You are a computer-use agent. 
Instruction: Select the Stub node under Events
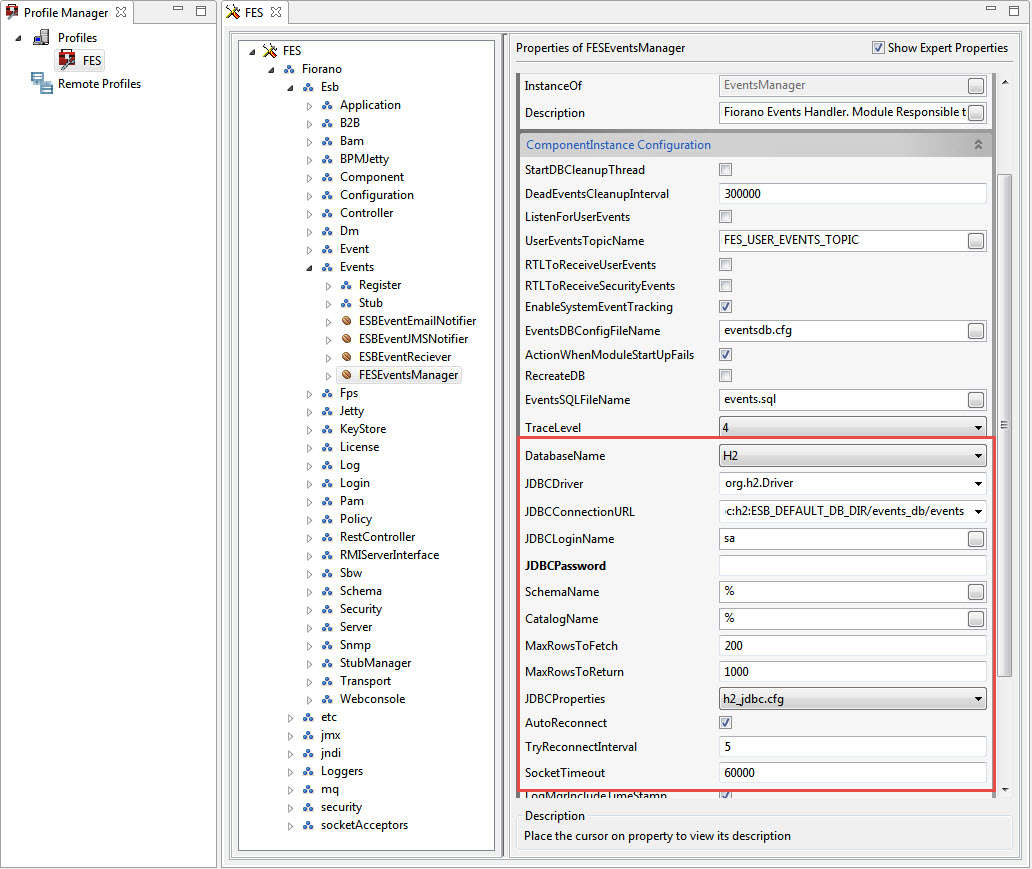(x=370, y=303)
